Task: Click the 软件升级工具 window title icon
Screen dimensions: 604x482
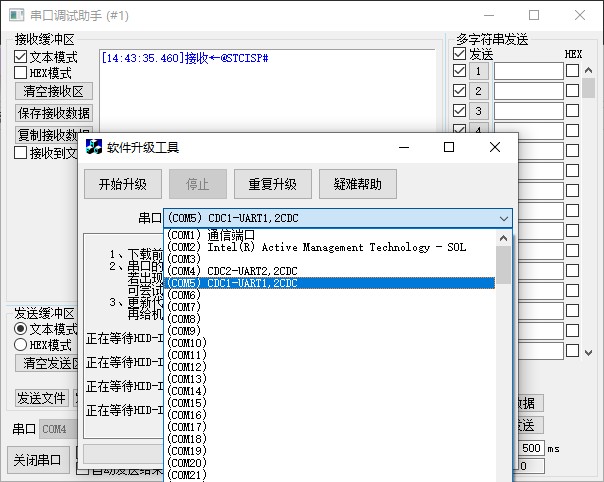Action: [x=94, y=147]
